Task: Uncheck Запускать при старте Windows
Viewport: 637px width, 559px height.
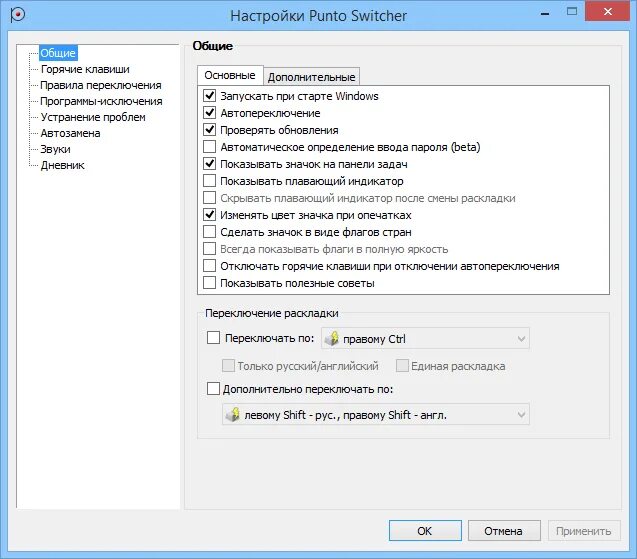Action: coord(210,96)
